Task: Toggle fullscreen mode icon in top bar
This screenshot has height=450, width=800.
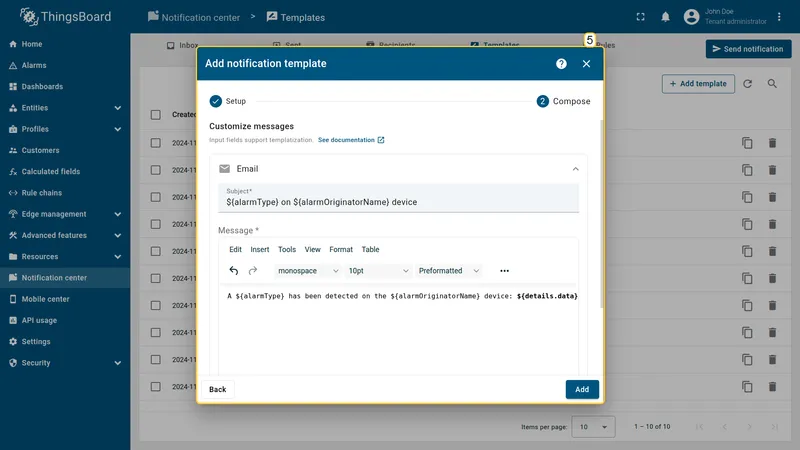Action: 640,17
